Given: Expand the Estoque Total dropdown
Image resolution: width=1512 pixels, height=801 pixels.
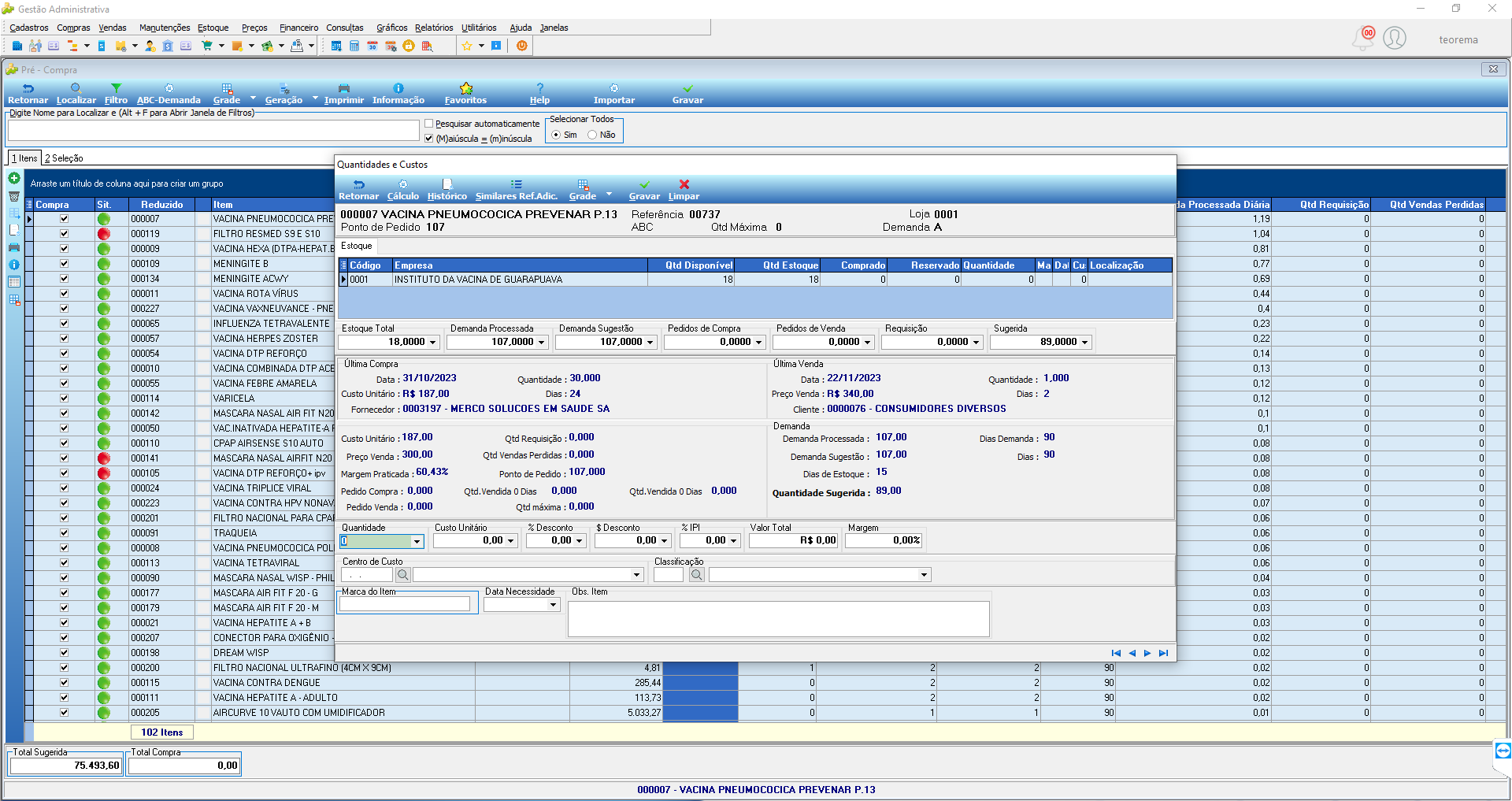Looking at the screenshot, I should (432, 343).
